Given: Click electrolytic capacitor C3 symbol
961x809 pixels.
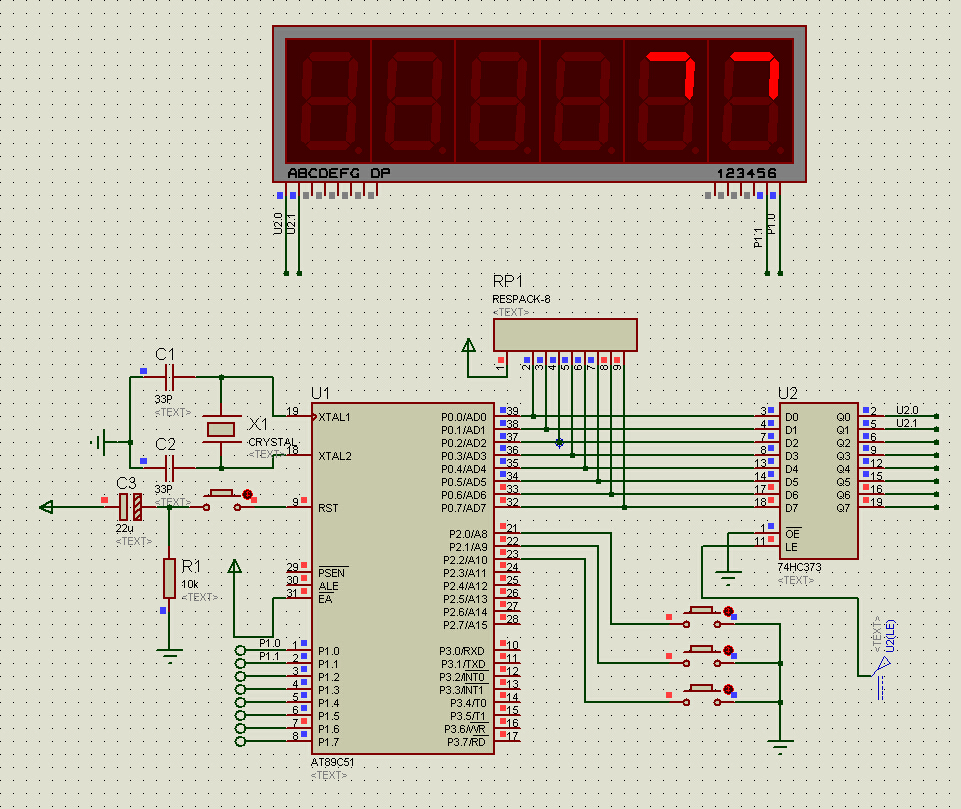Looking at the screenshot, I should pyautogui.click(x=130, y=507).
